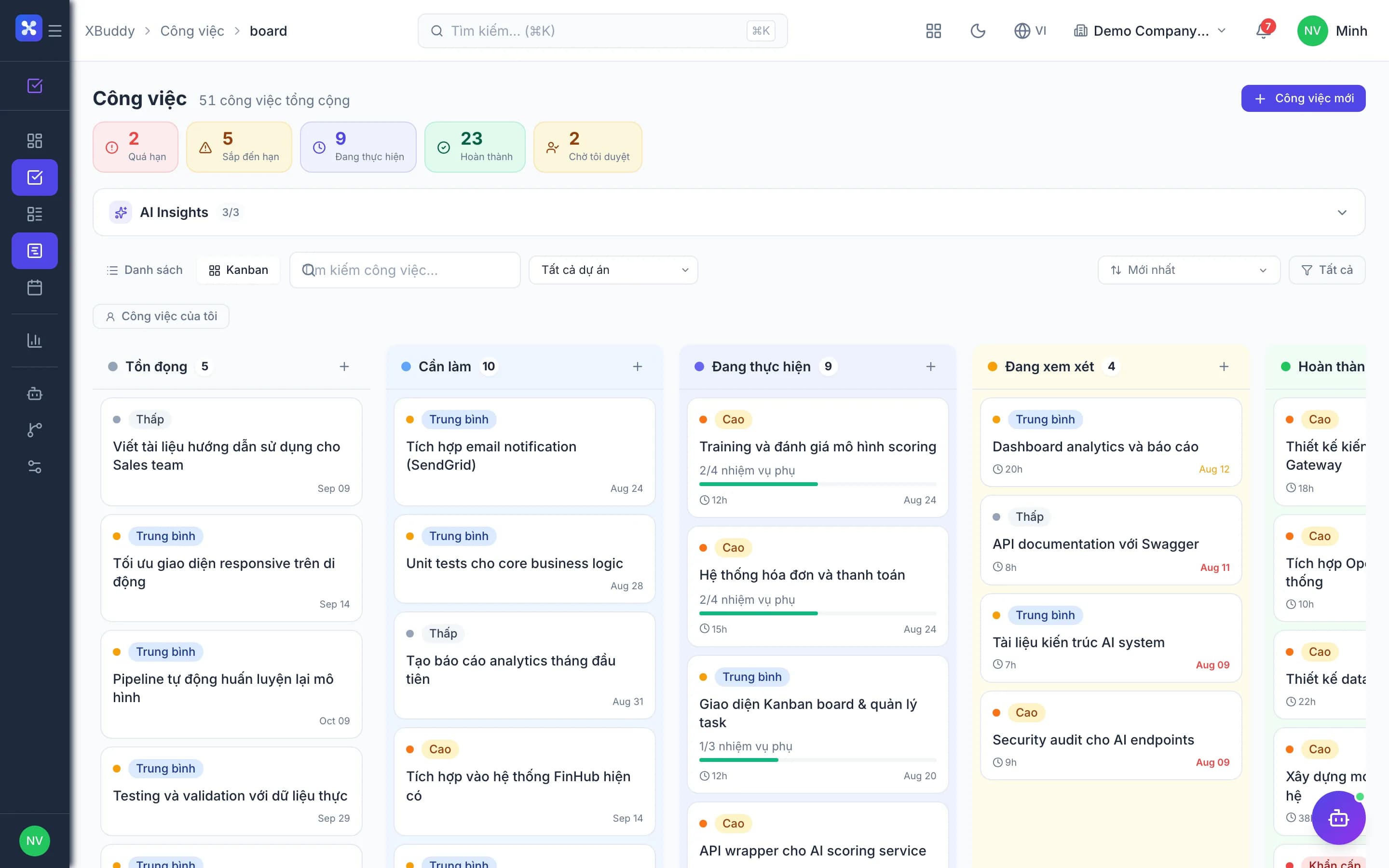Open Tích hợp email notification card
Screen dimensions: 1389x868
click(524, 452)
